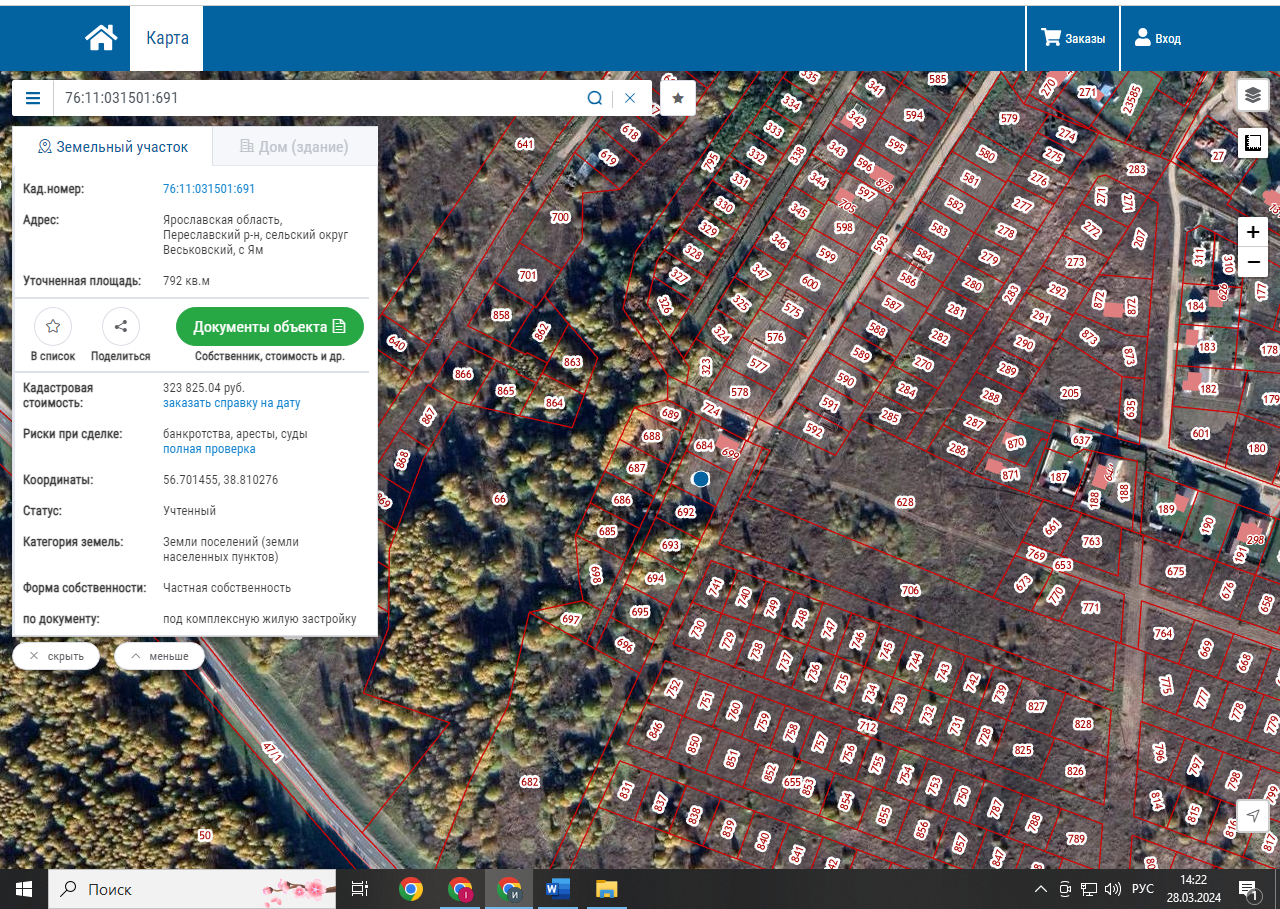Viewport: 1280px width, 909px height.
Task: Open the полная проверка link
Action: [x=209, y=449]
